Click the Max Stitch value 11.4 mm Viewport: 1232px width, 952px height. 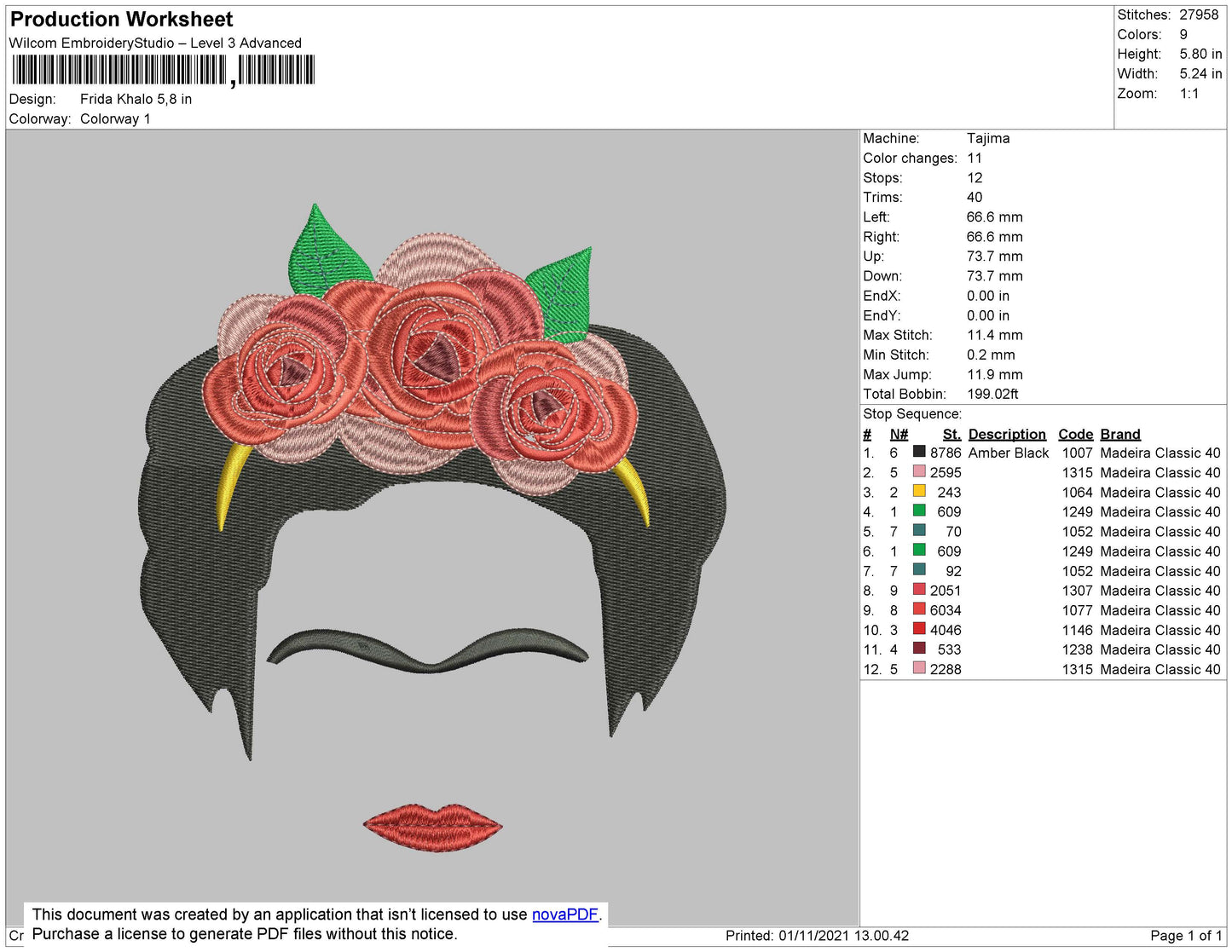point(995,336)
